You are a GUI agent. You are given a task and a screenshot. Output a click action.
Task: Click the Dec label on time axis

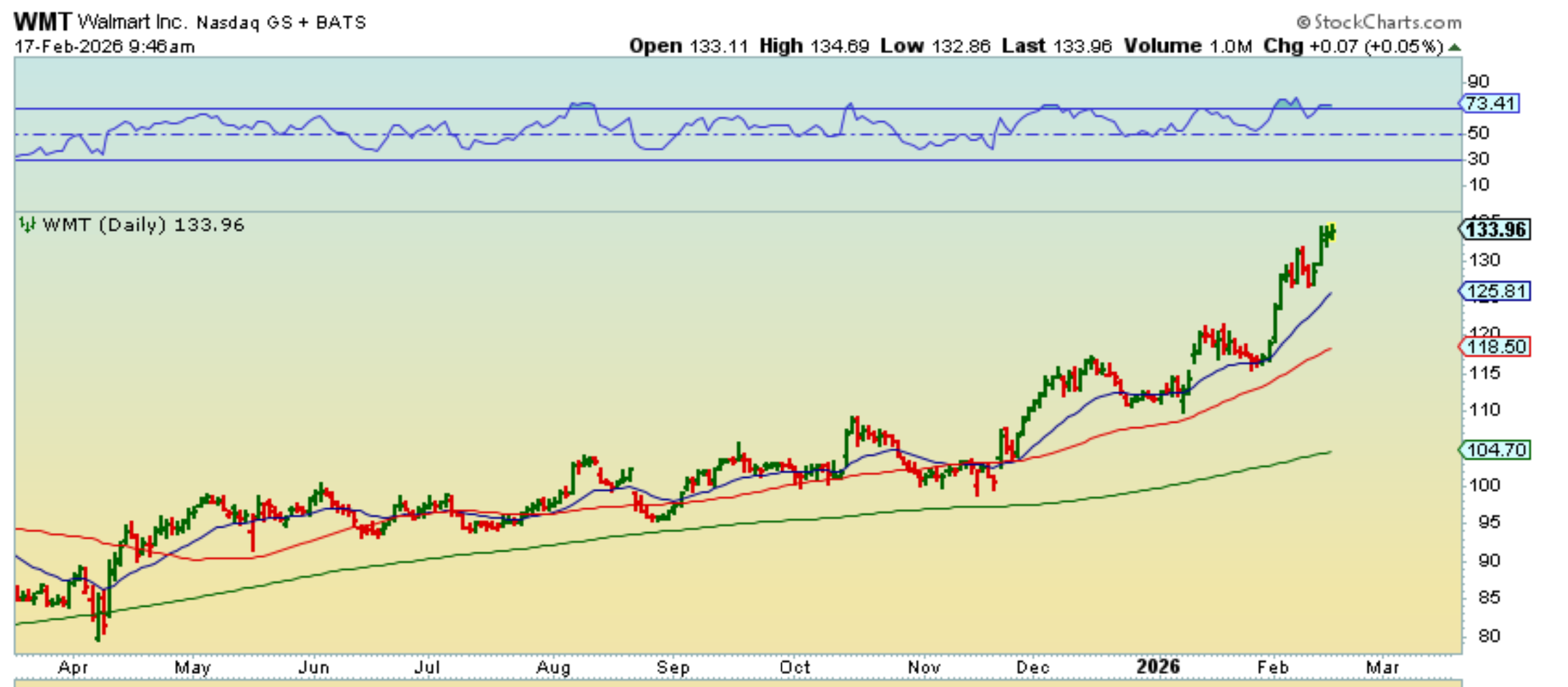pyautogui.click(x=1034, y=668)
